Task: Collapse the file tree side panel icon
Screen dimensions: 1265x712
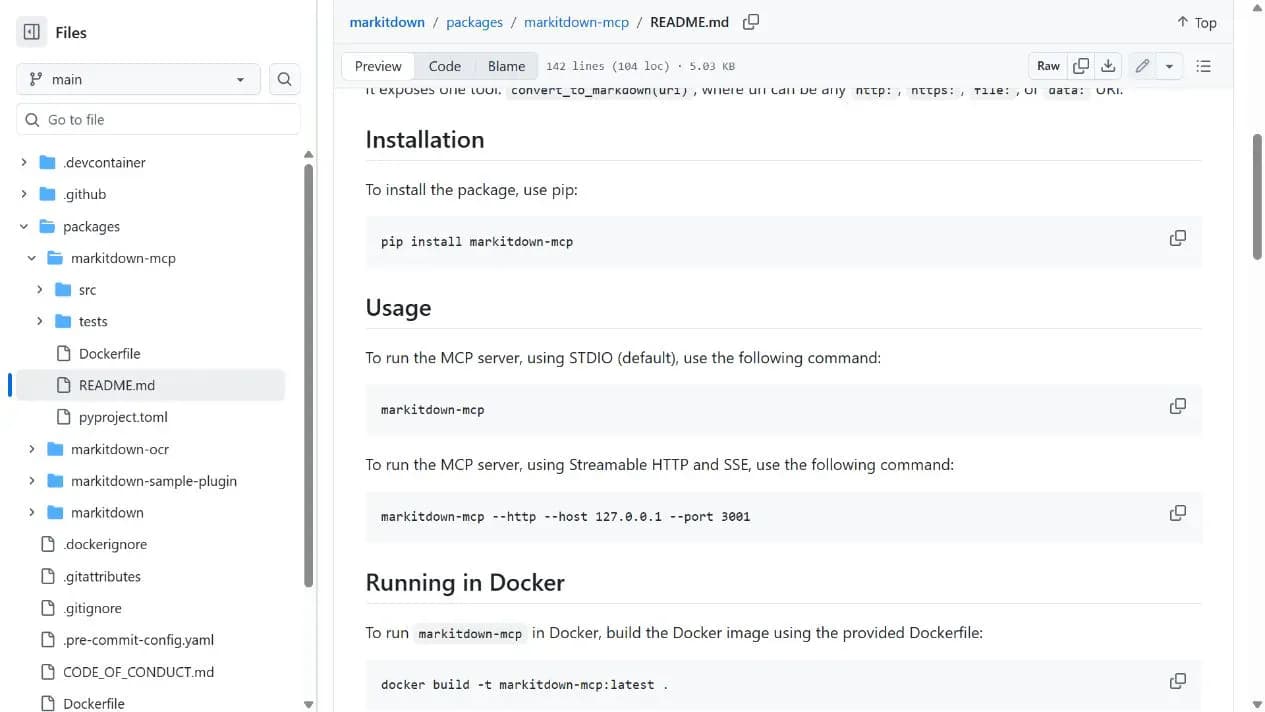Action: pos(32,32)
